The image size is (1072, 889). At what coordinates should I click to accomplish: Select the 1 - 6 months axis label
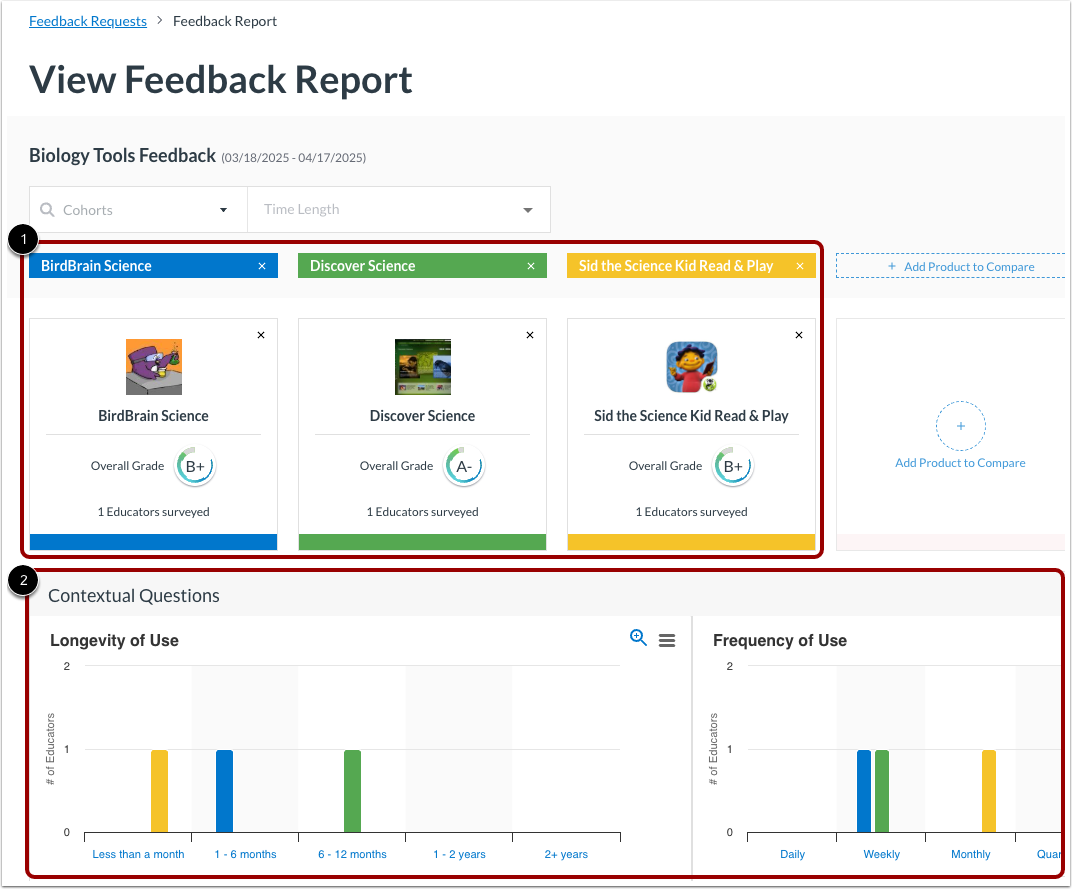click(x=245, y=854)
